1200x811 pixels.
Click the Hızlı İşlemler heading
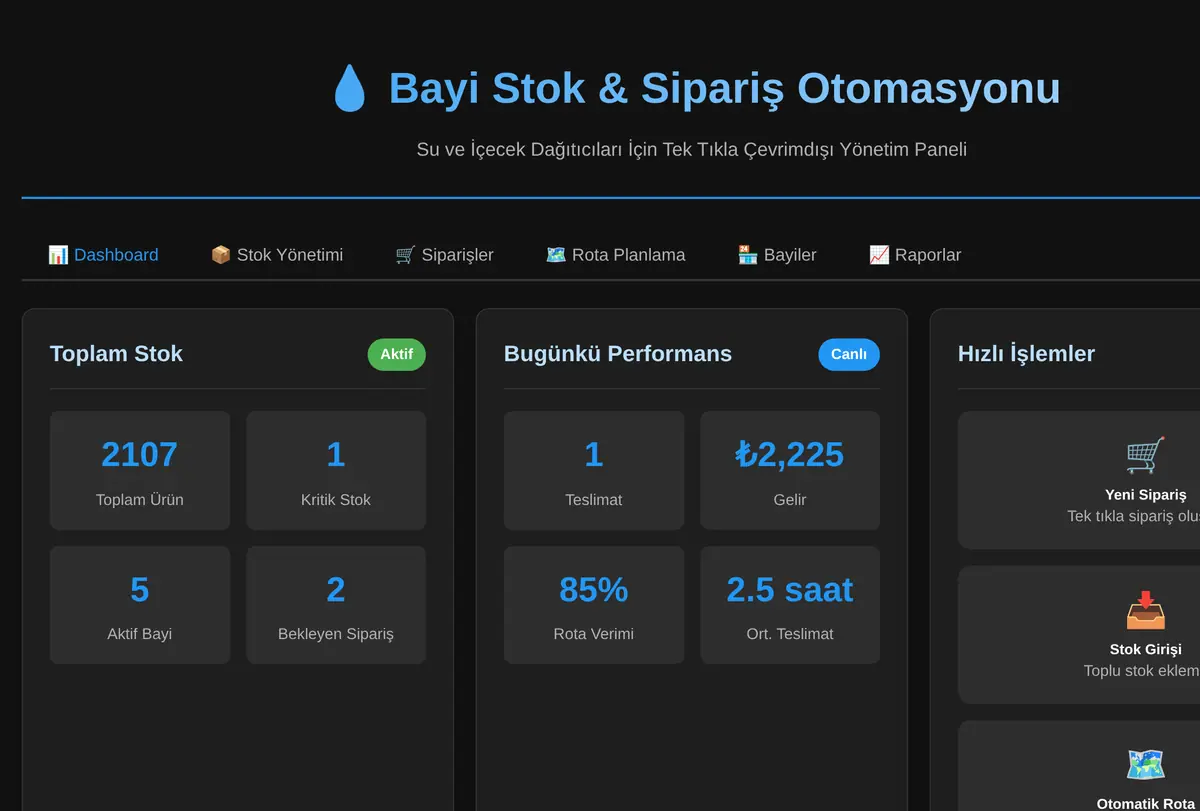pos(1026,353)
